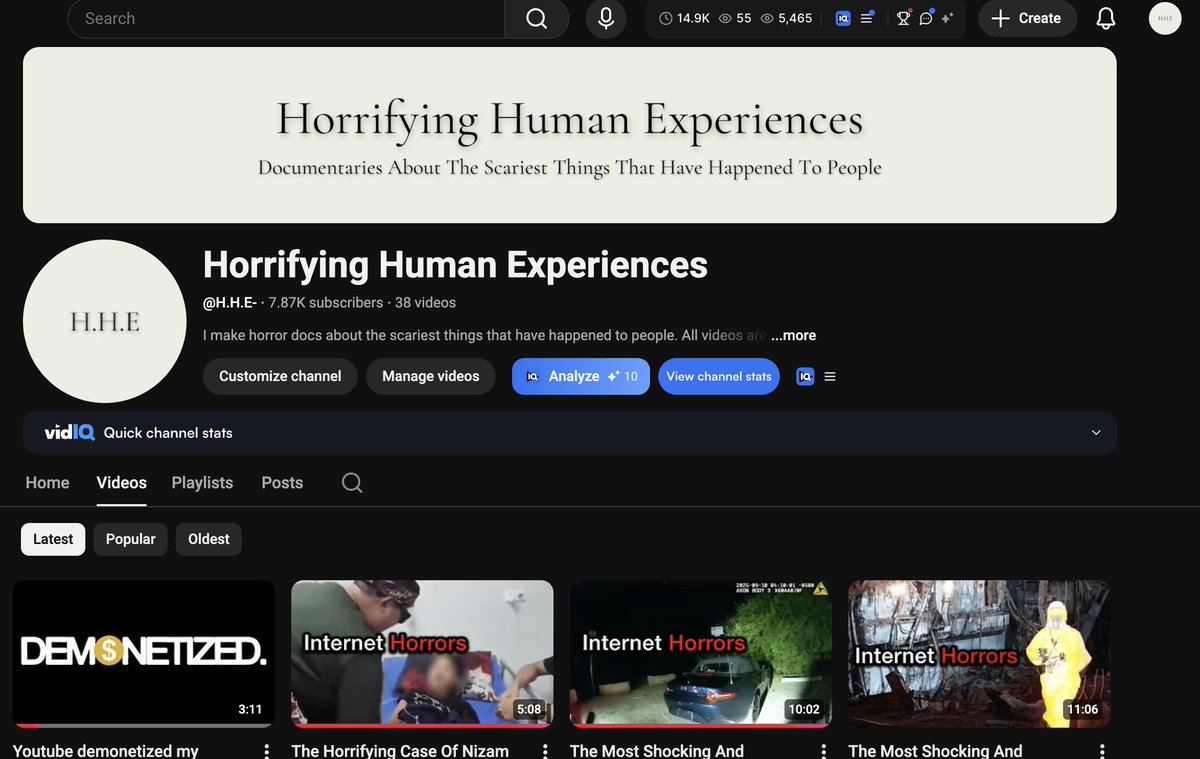
Task: Open the DEMONETIZED video thumbnail
Action: click(144, 653)
